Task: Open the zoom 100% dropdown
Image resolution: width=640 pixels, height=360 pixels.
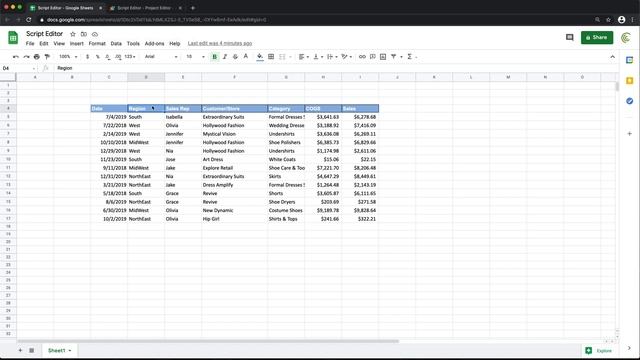Action: (68, 57)
